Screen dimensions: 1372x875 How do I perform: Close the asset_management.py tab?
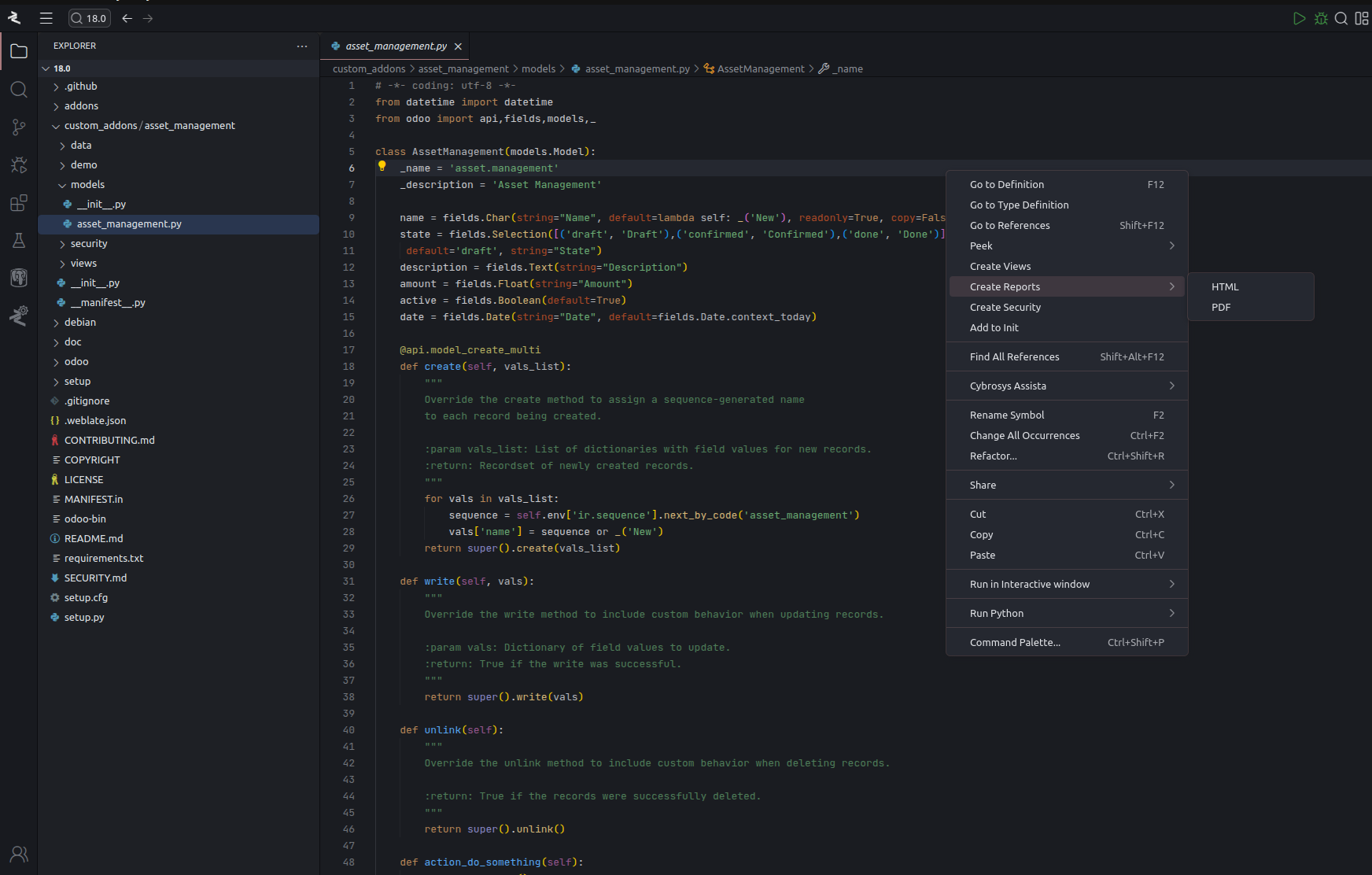(458, 46)
